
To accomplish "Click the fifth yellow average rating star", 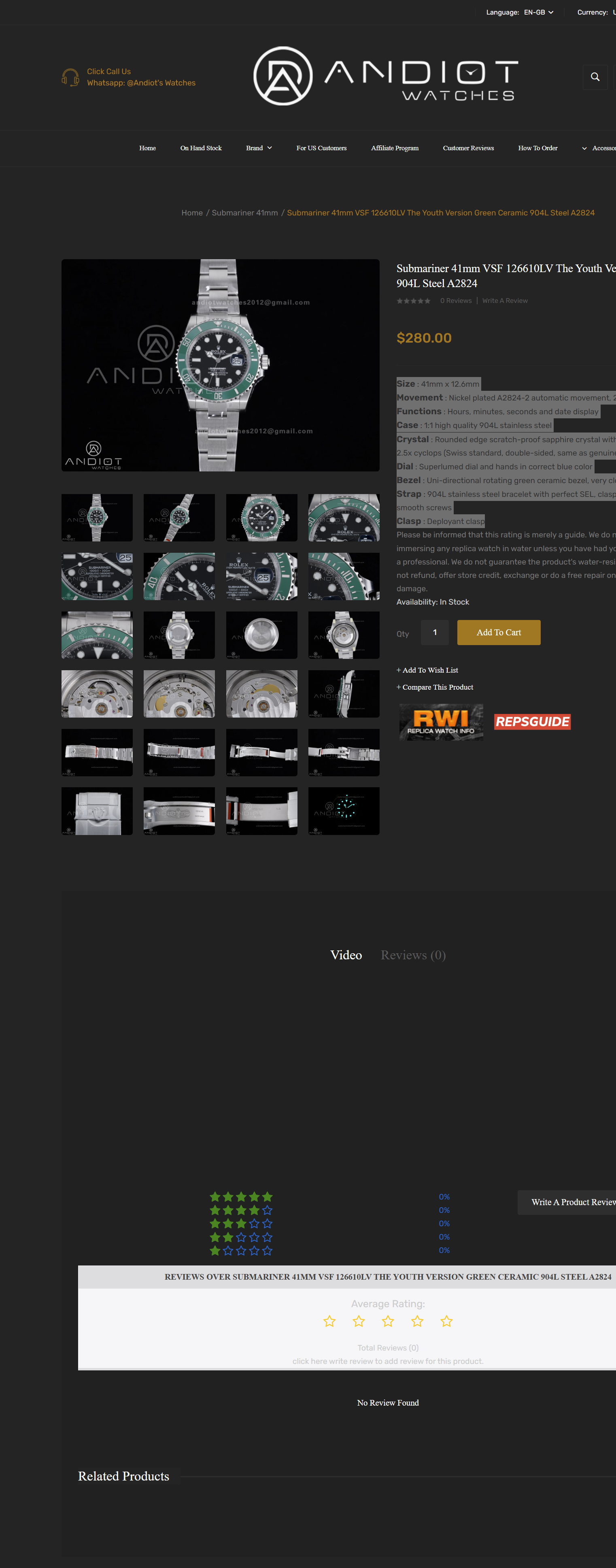I will 446,1321.
